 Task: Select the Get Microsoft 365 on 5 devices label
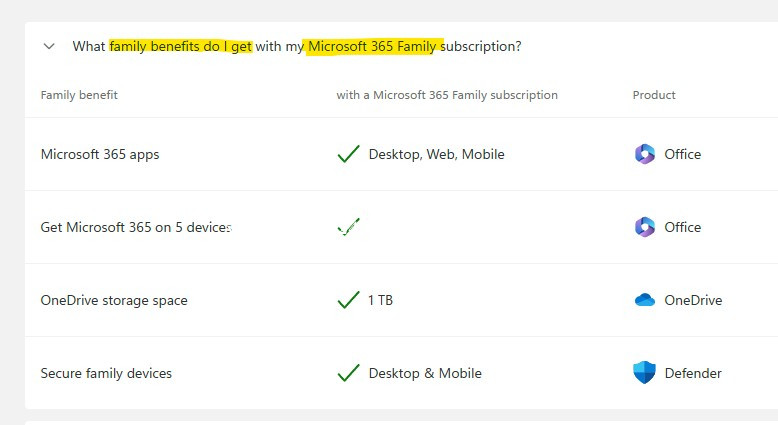click(x=136, y=227)
